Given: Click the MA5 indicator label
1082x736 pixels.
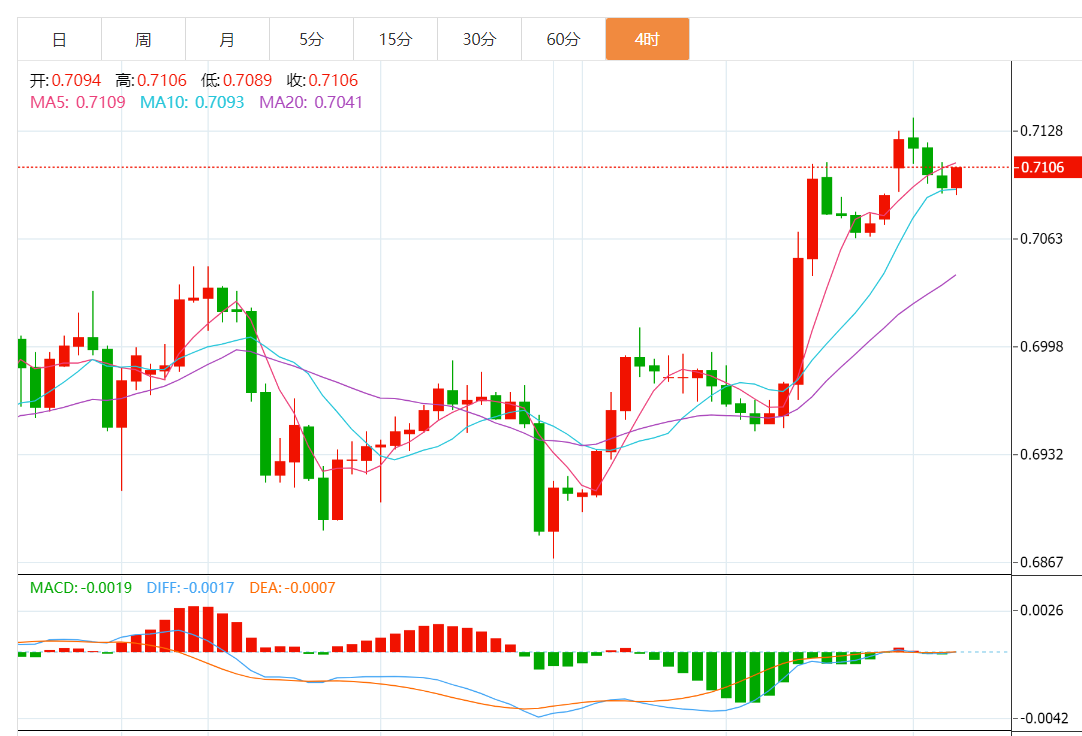Looking at the screenshot, I should 77,102.
